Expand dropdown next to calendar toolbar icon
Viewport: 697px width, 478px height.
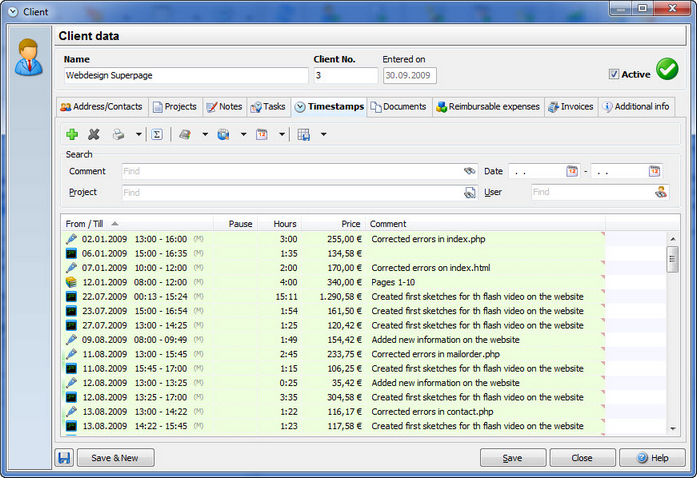282,134
